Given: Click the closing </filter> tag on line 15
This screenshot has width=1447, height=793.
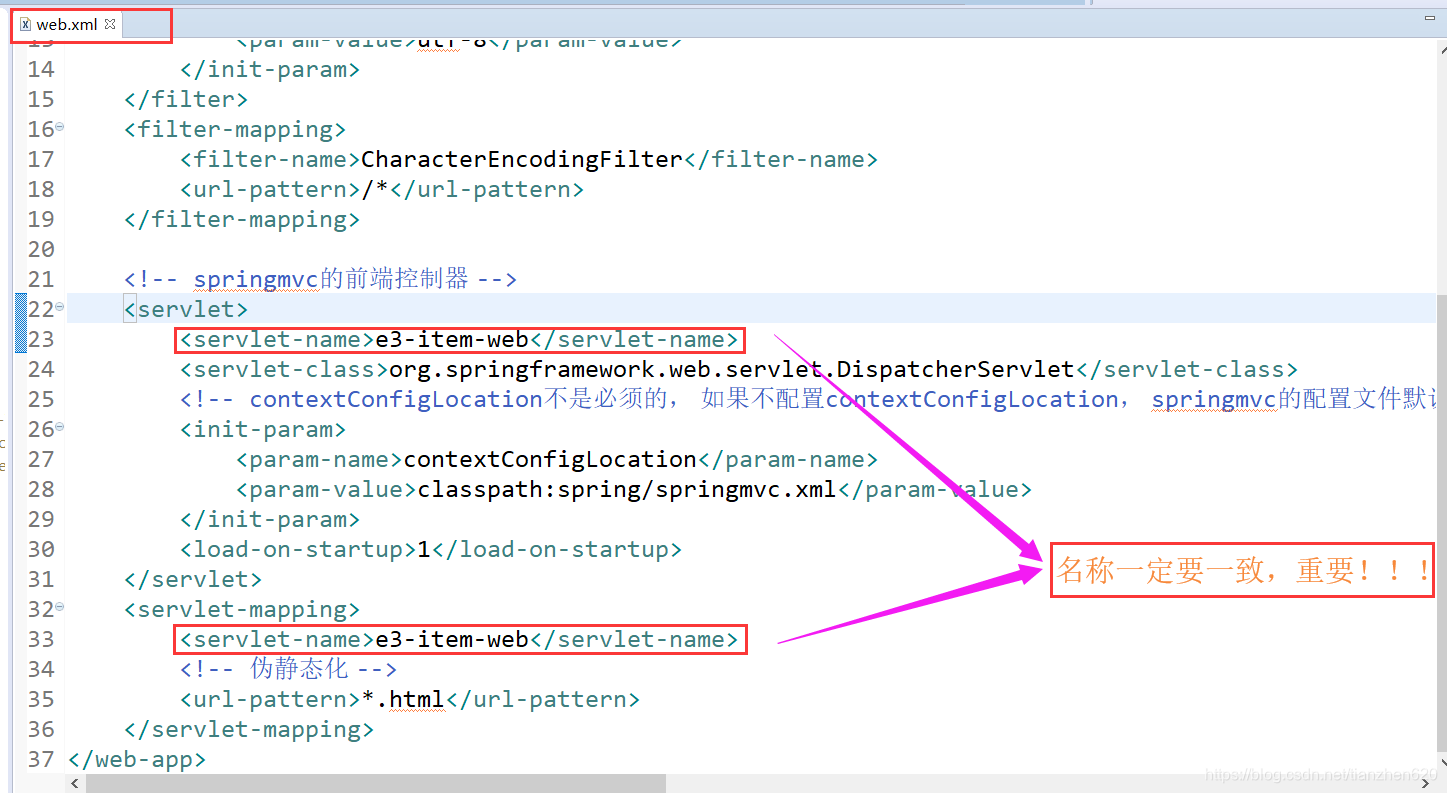Looking at the screenshot, I should coord(186,99).
